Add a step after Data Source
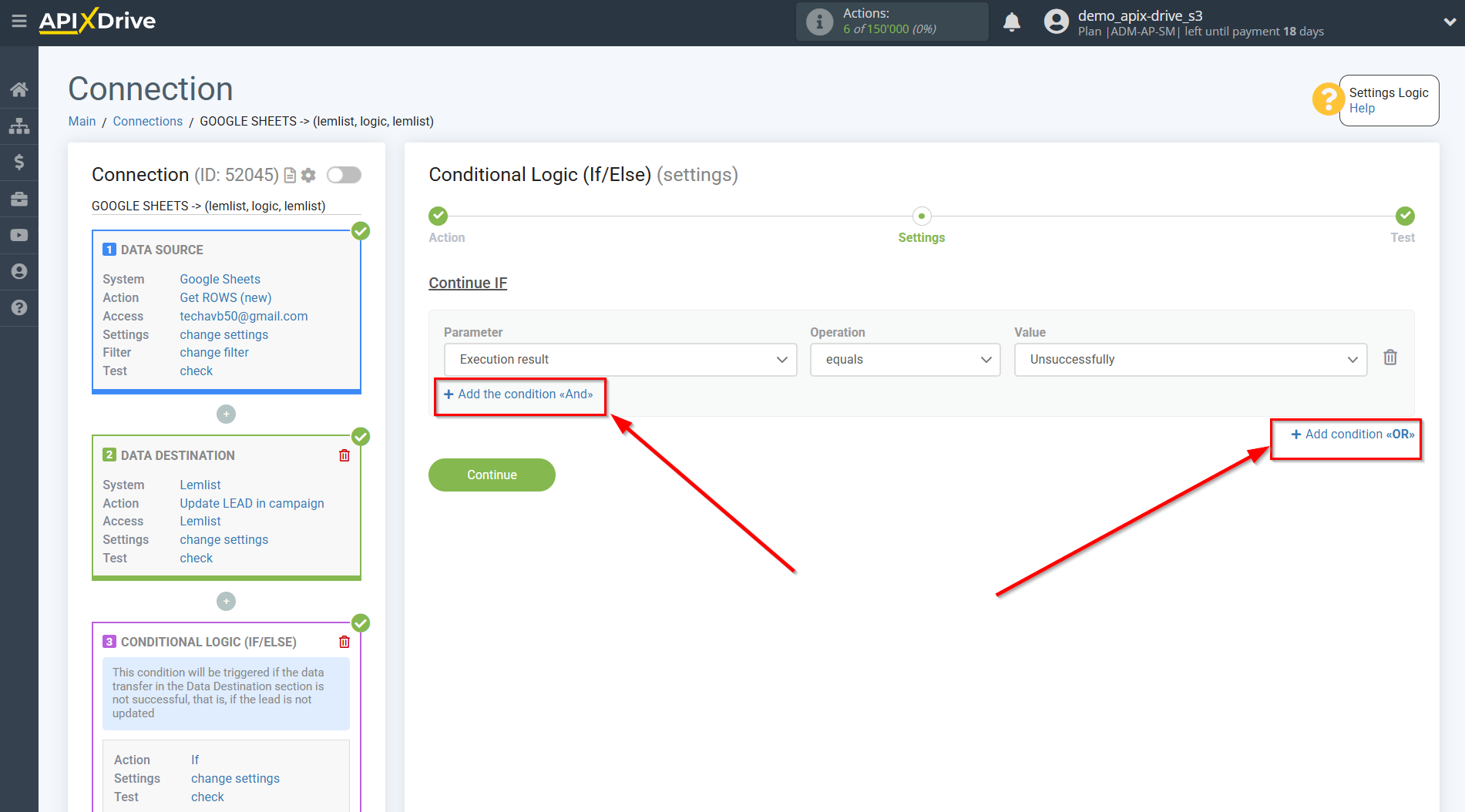Screen dimensions: 1465x812 coord(226,414)
